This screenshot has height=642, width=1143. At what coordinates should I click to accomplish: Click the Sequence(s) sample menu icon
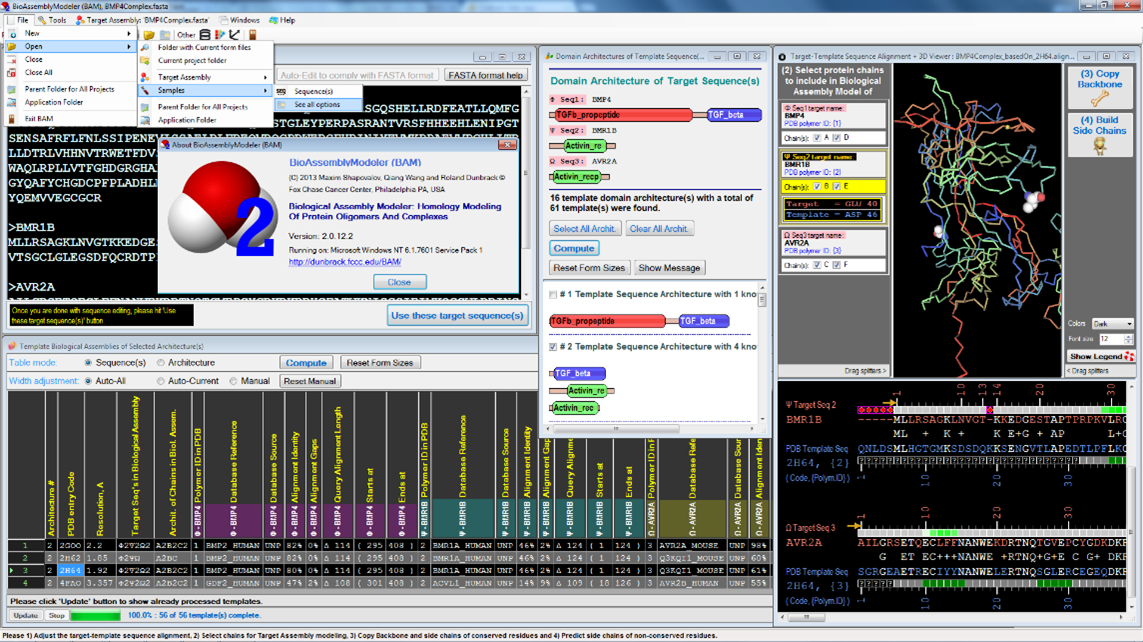pos(281,91)
